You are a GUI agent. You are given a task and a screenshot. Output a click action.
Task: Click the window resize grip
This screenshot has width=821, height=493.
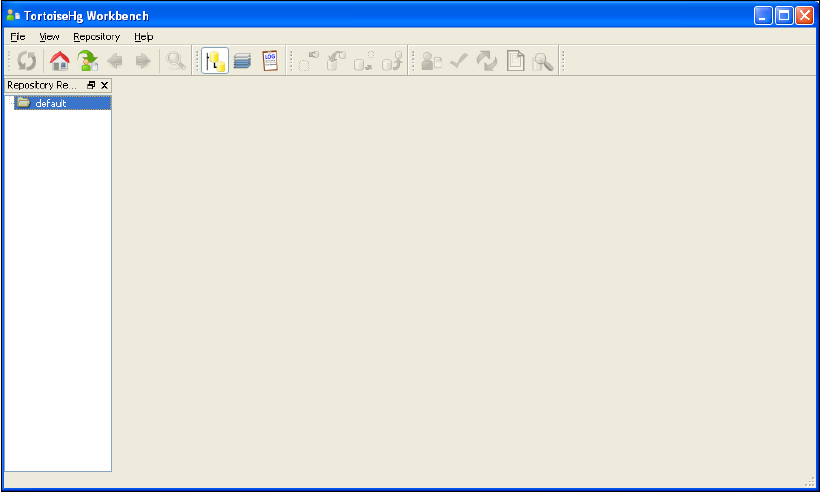[x=809, y=482]
